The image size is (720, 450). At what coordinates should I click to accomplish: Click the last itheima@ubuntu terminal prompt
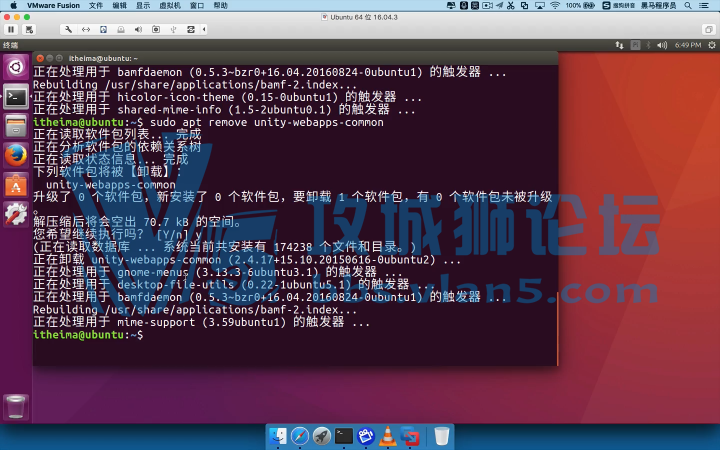tap(88, 335)
